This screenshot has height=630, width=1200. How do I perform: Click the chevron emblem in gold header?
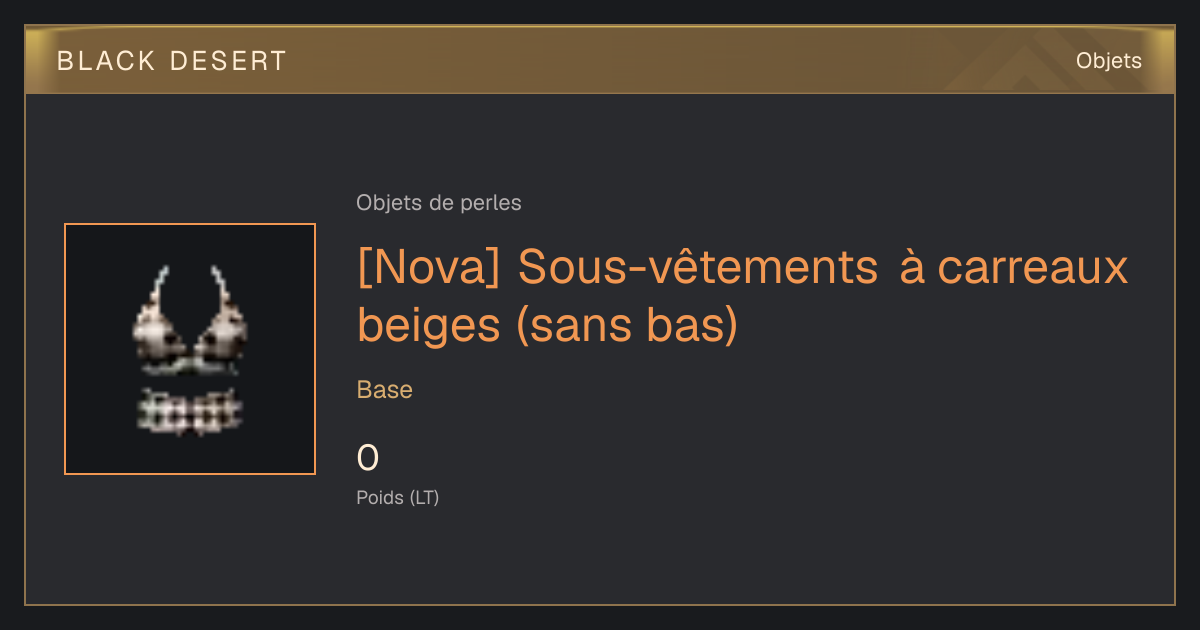[1010, 64]
